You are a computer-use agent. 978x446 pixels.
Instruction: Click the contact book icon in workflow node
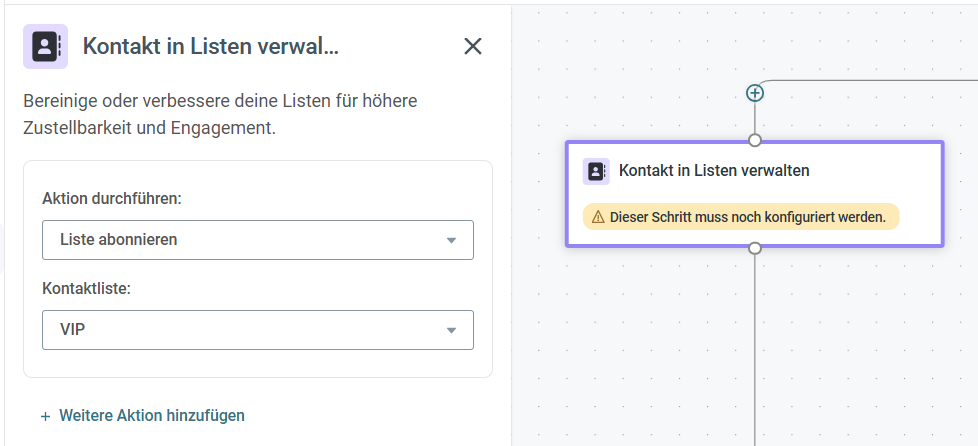(x=596, y=171)
